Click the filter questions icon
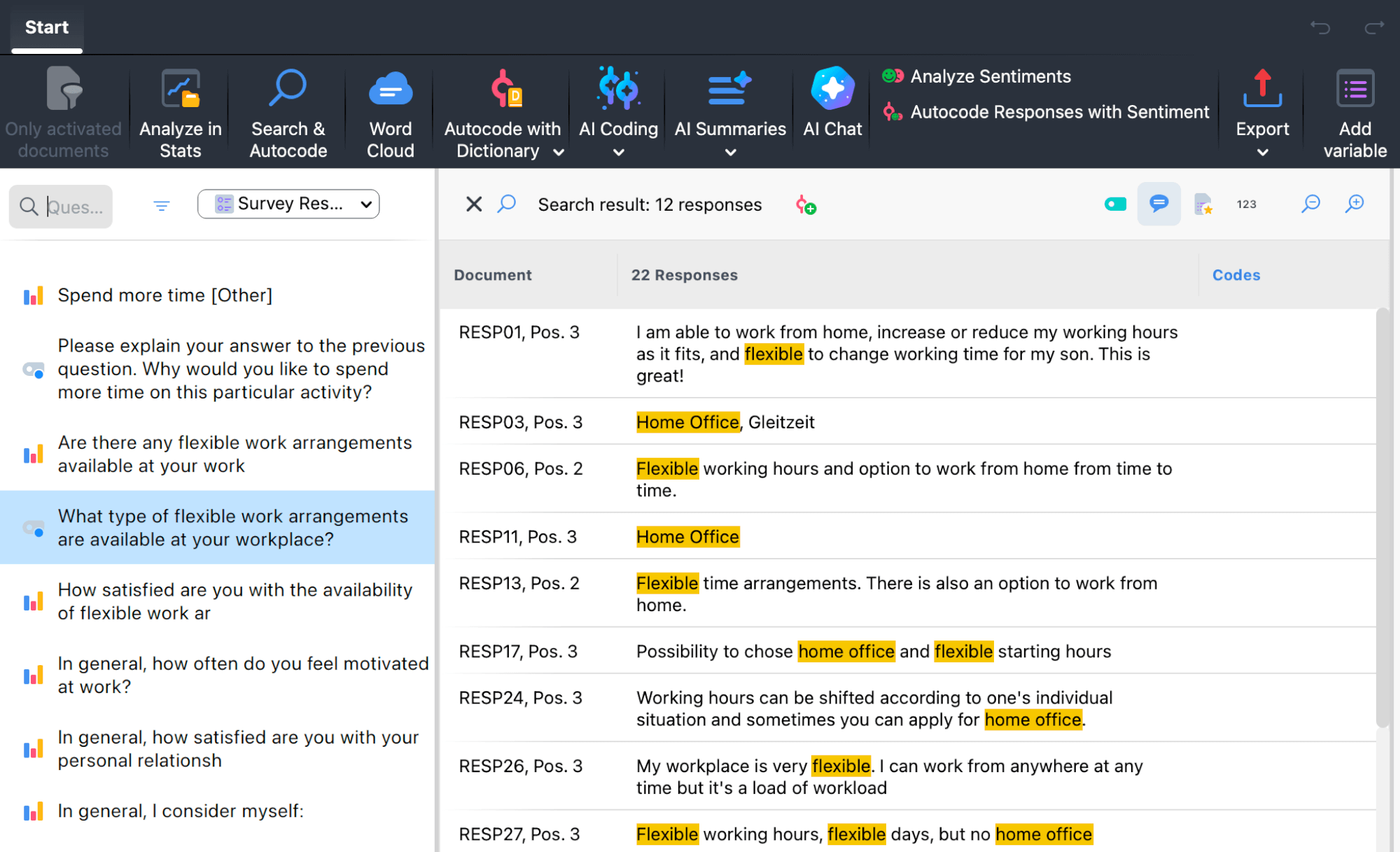This screenshot has height=852, width=1400. pos(161,205)
